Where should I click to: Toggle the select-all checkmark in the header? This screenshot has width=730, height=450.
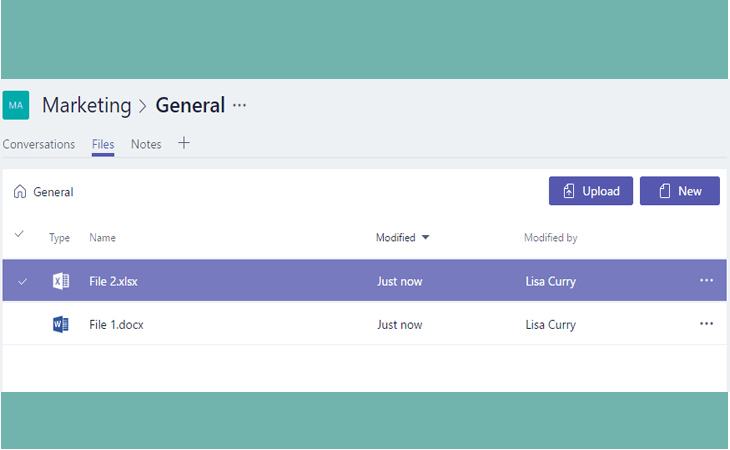pyautogui.click(x=19, y=234)
